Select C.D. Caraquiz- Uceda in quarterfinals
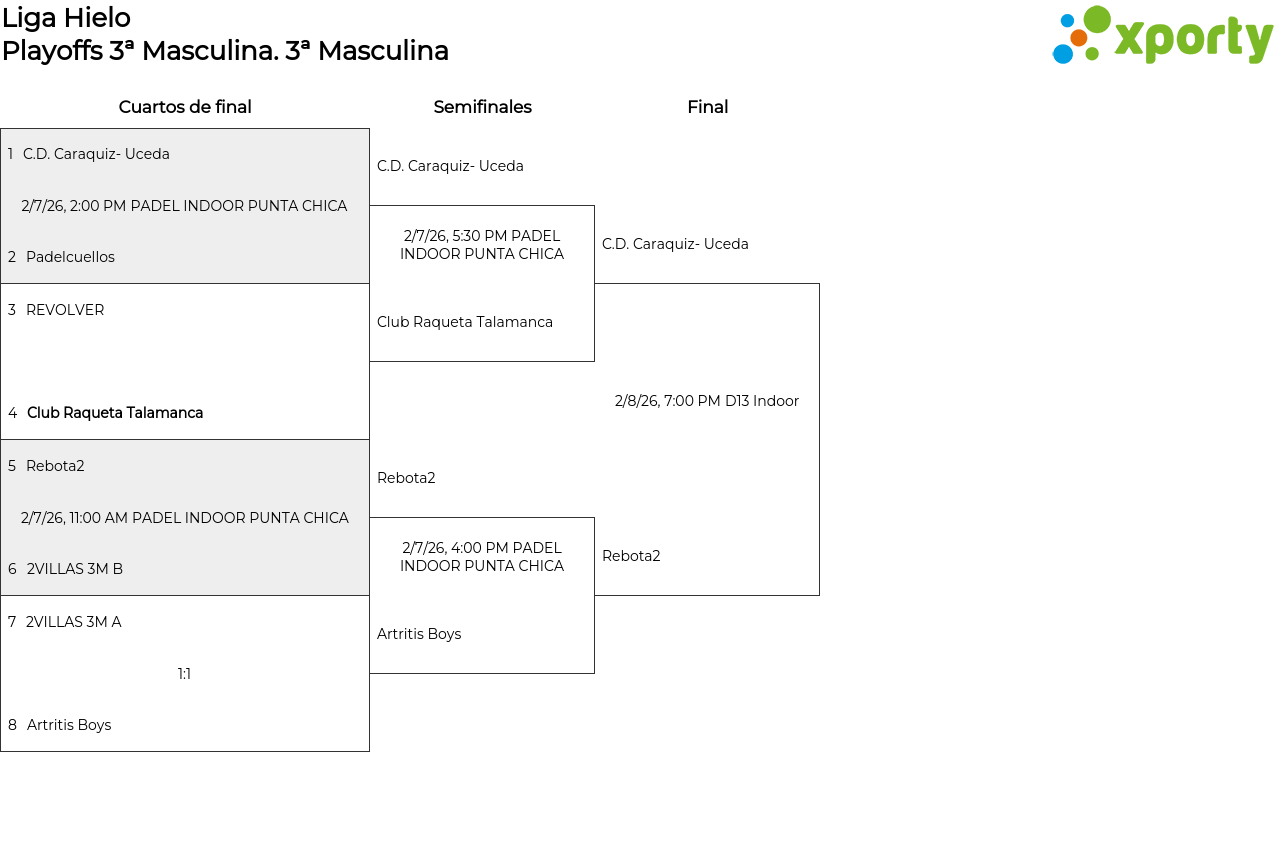The height and width of the screenshot is (850, 1280). click(96, 154)
